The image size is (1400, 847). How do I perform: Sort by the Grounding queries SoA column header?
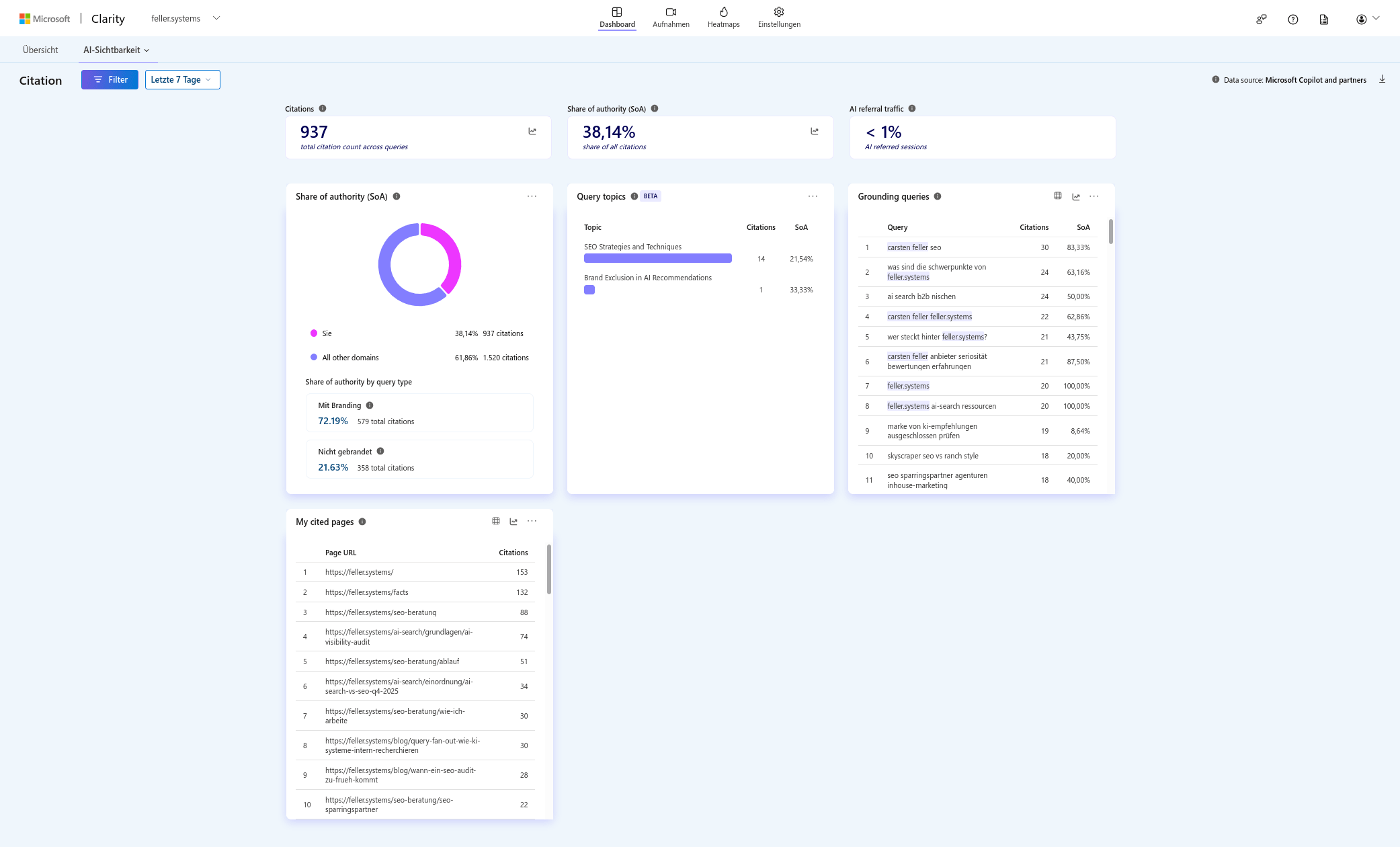click(x=1083, y=227)
